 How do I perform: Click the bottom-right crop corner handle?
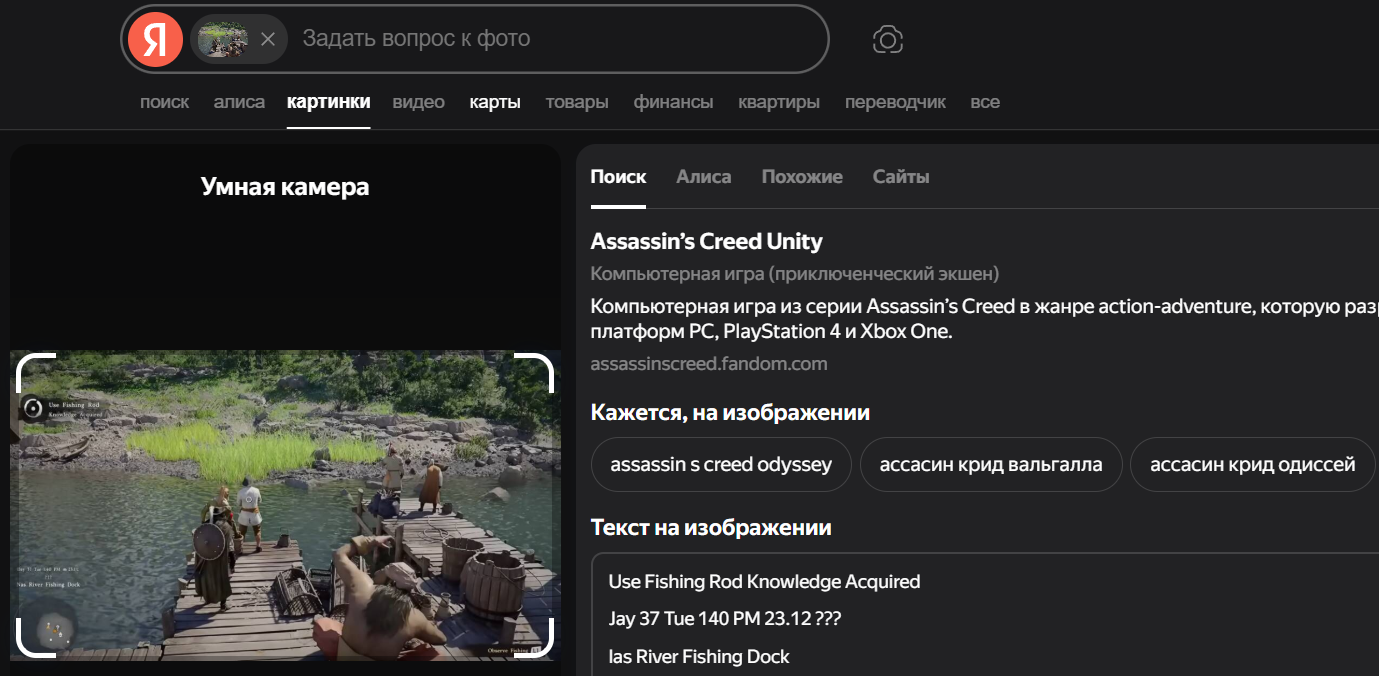(535, 639)
